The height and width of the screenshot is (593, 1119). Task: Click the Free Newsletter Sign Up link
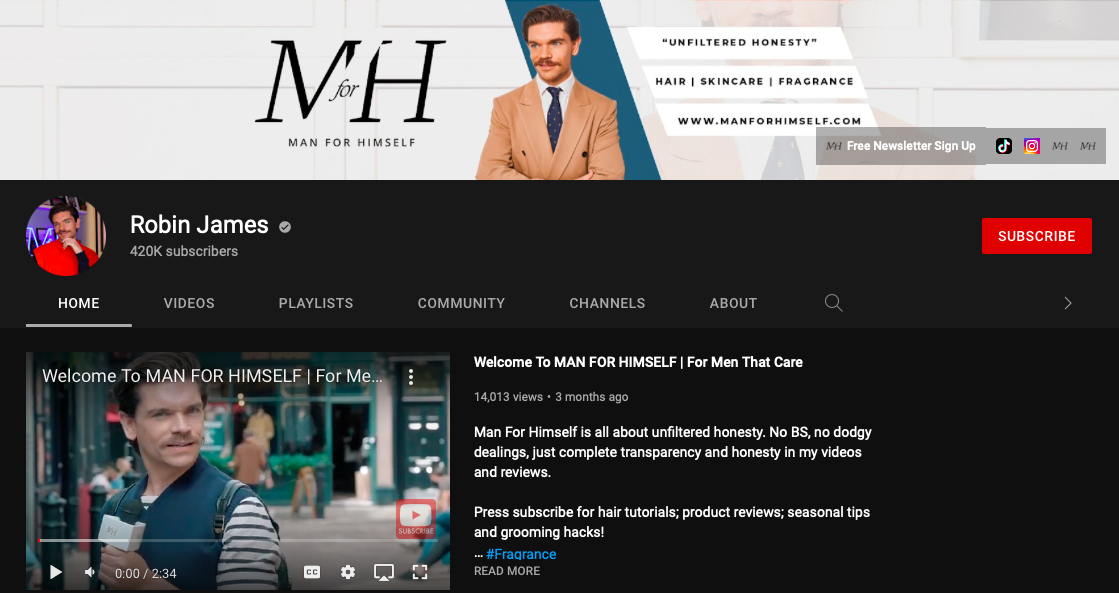click(x=901, y=146)
